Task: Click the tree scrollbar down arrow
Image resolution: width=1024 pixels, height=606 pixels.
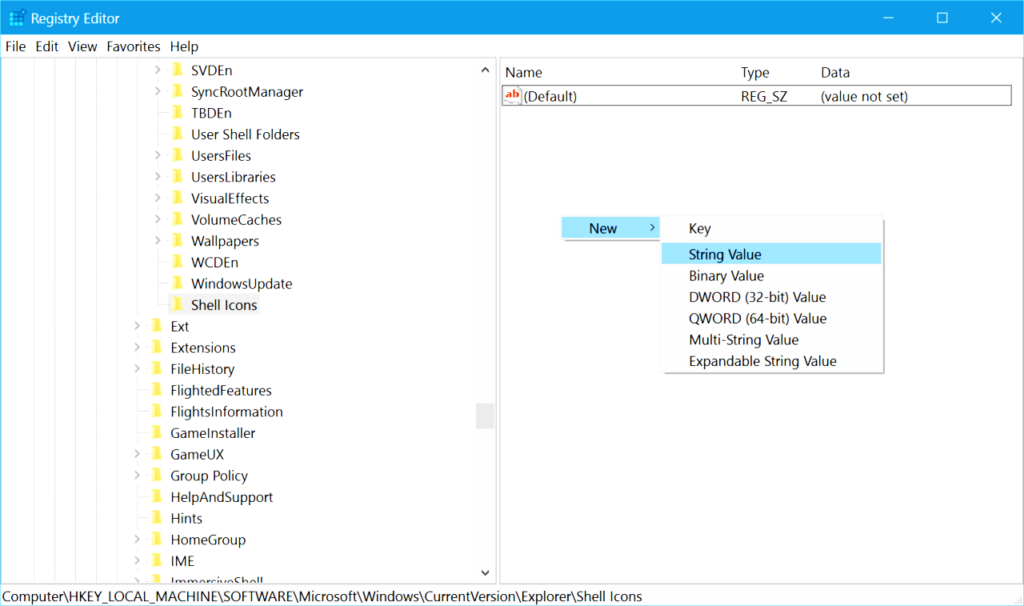Action: (x=485, y=573)
